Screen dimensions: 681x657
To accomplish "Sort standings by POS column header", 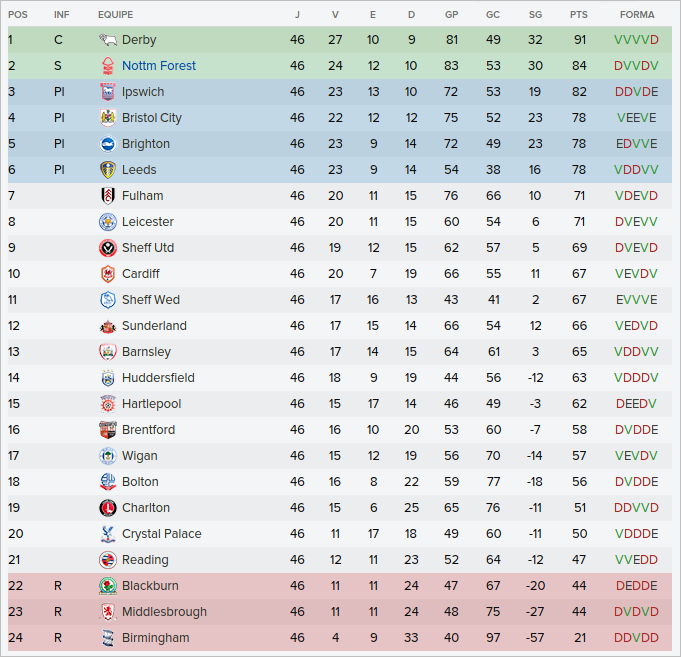I will pos(18,15).
